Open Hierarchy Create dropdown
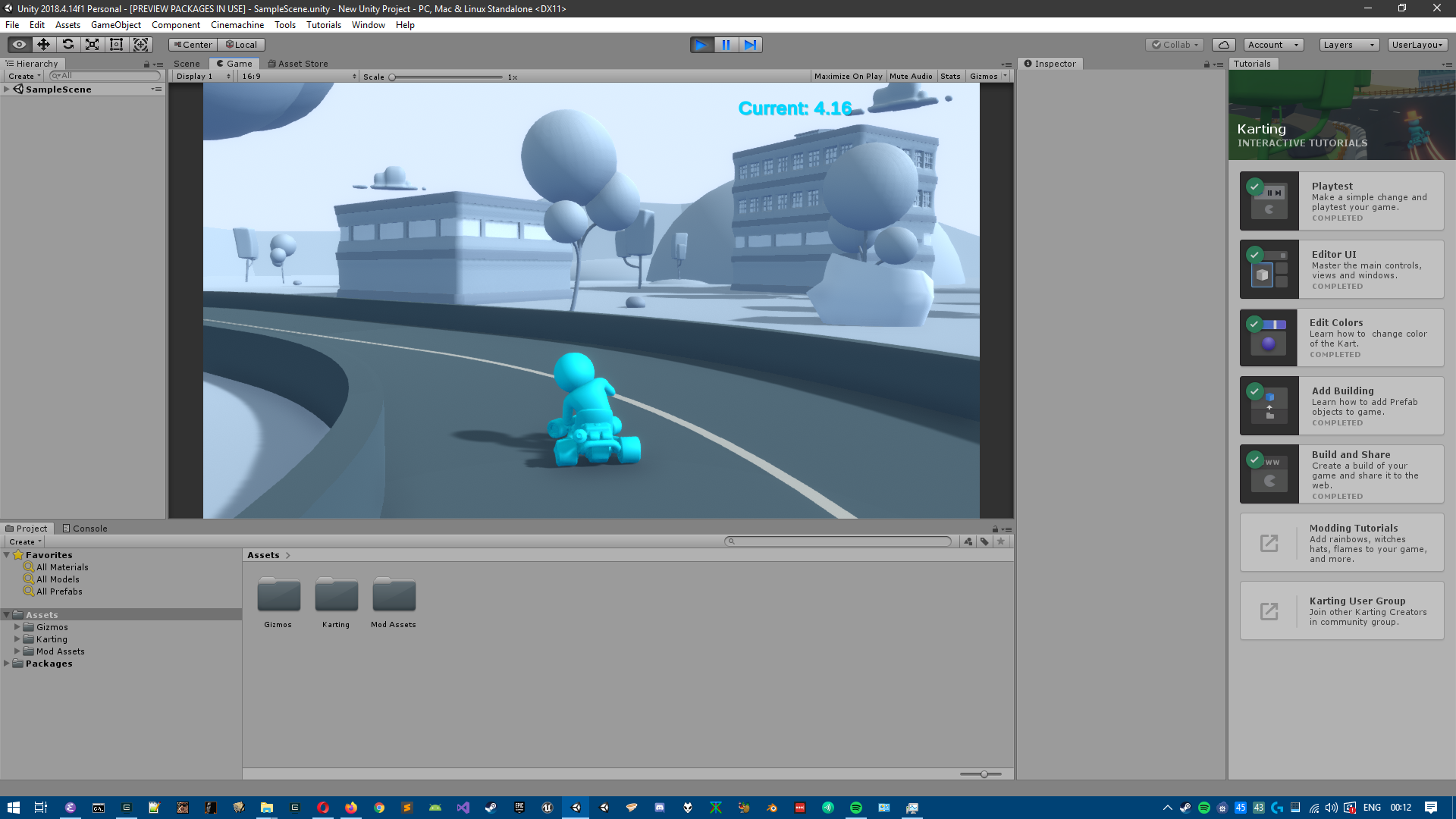 (x=24, y=76)
